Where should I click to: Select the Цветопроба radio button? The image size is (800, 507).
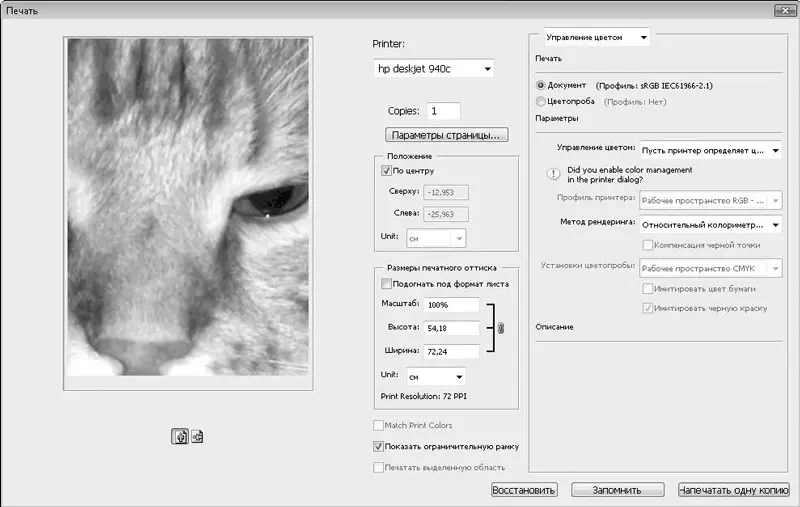point(542,101)
